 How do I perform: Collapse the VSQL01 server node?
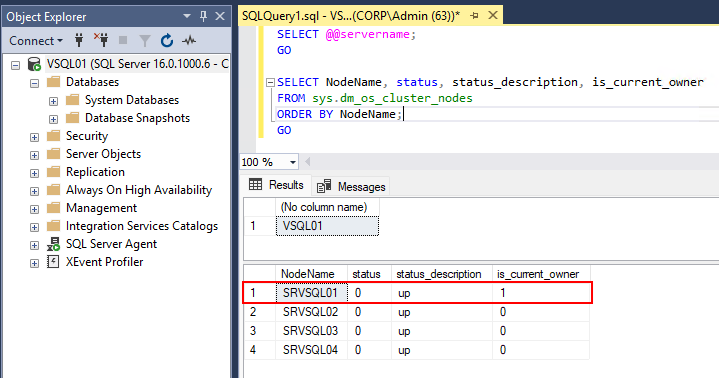click(x=16, y=65)
